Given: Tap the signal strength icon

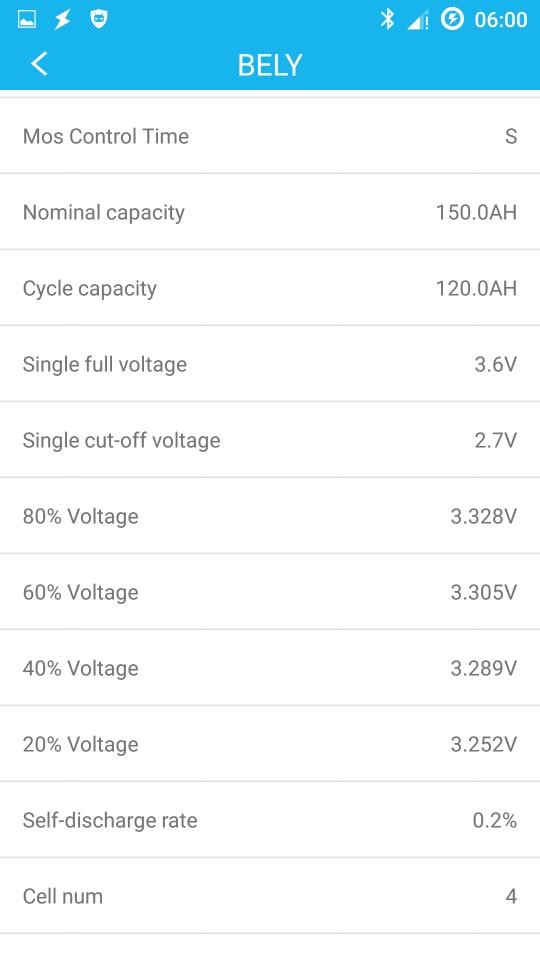Looking at the screenshot, I should pyautogui.click(x=418, y=21).
